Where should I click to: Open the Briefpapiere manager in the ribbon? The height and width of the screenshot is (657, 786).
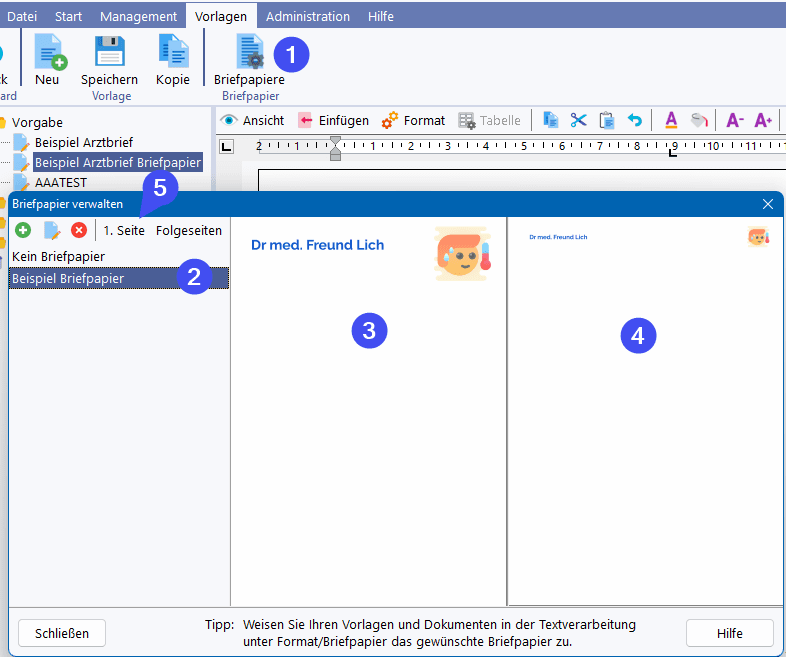click(x=249, y=58)
